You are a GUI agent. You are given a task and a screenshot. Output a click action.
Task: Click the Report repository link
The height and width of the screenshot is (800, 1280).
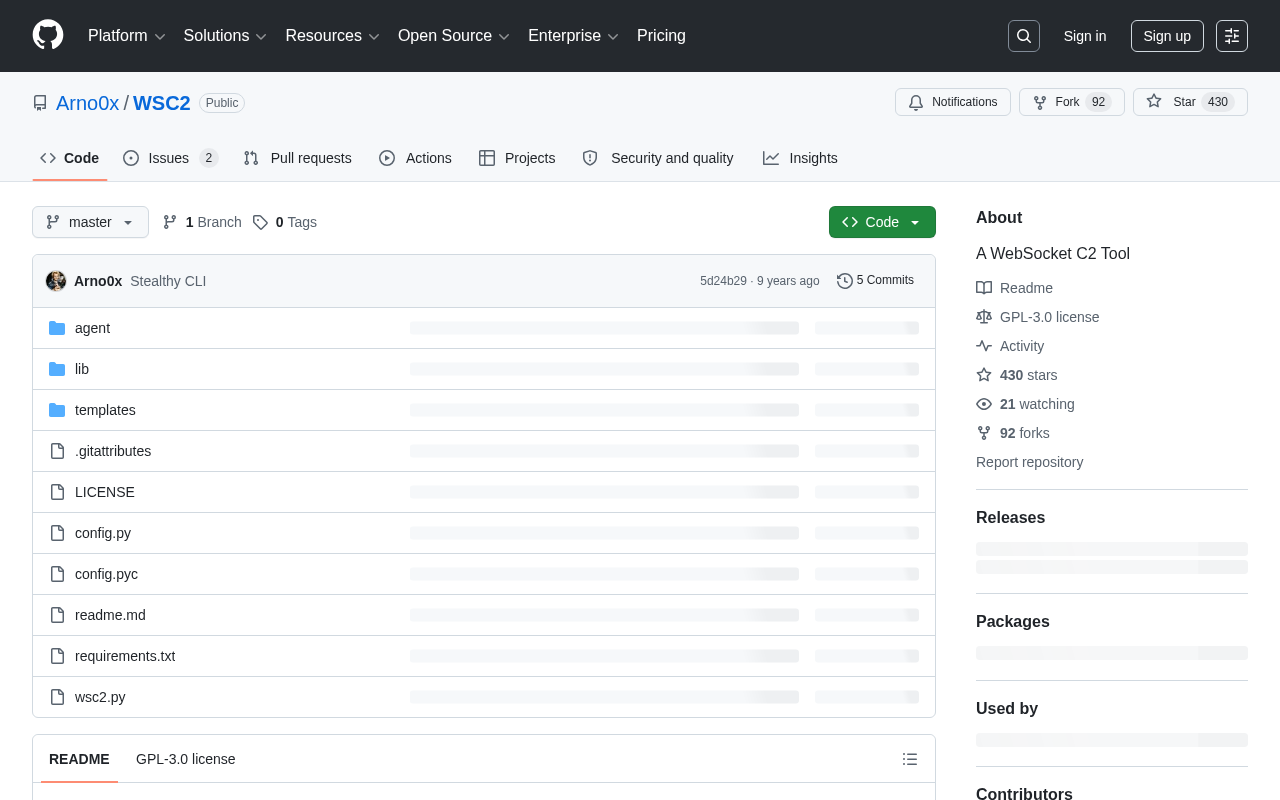pyautogui.click(x=1029, y=462)
